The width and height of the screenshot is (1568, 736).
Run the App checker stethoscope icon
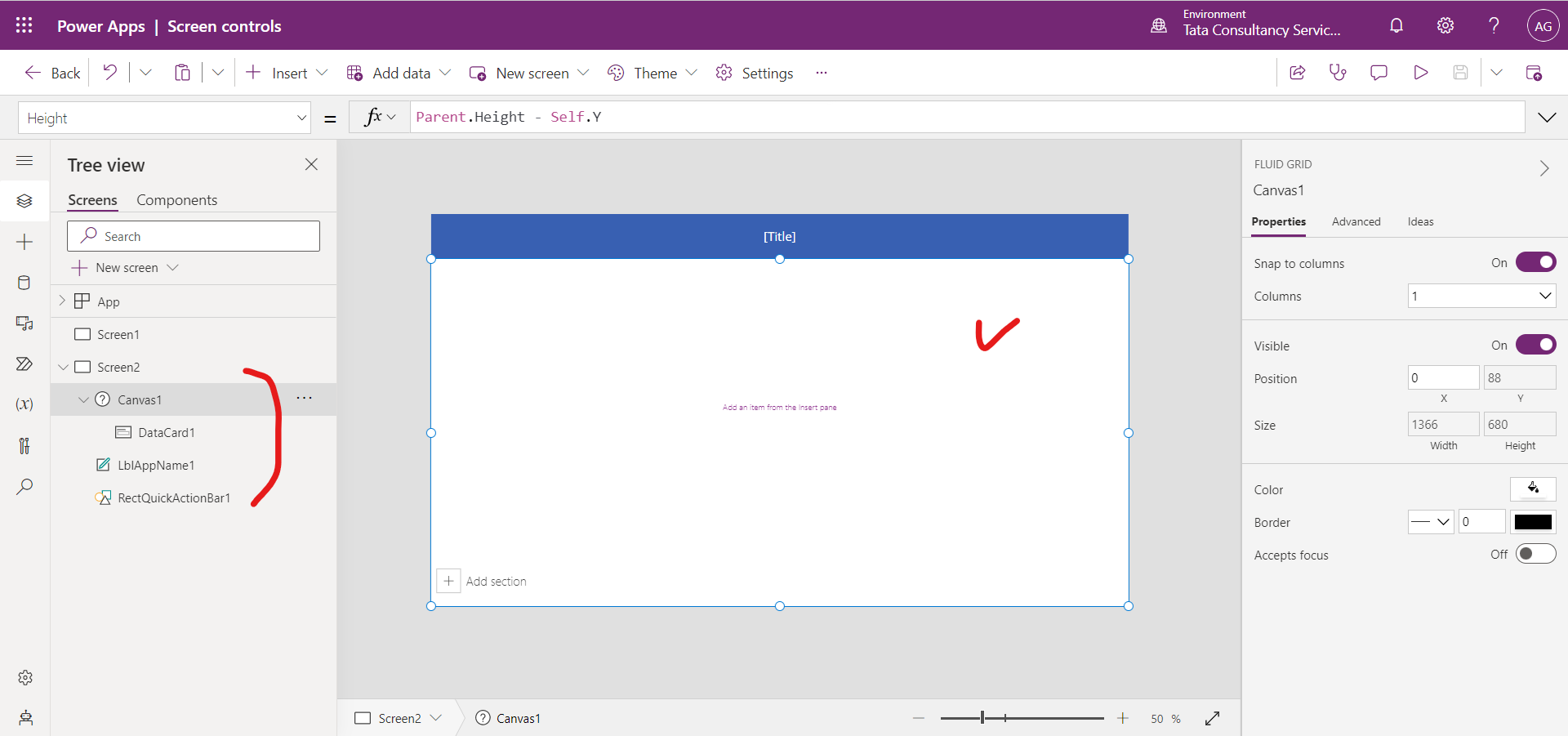pos(1339,72)
